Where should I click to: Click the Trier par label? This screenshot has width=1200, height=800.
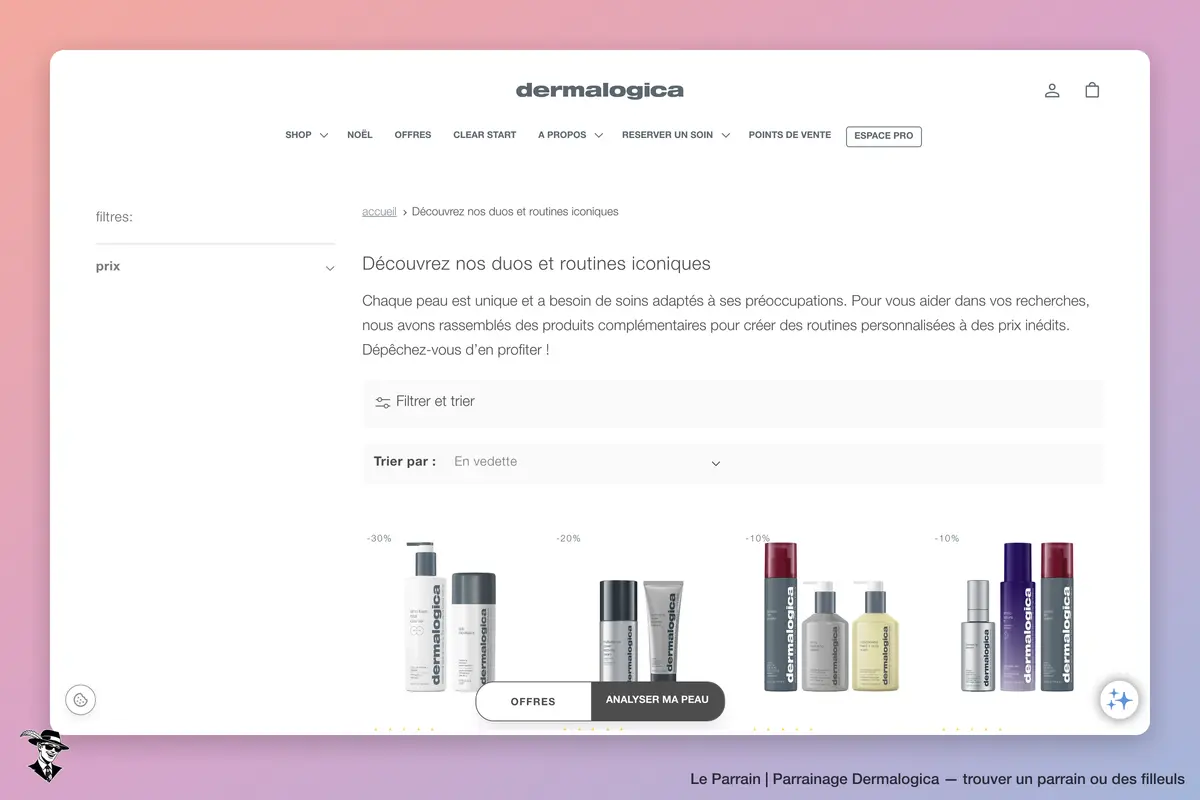(x=405, y=462)
